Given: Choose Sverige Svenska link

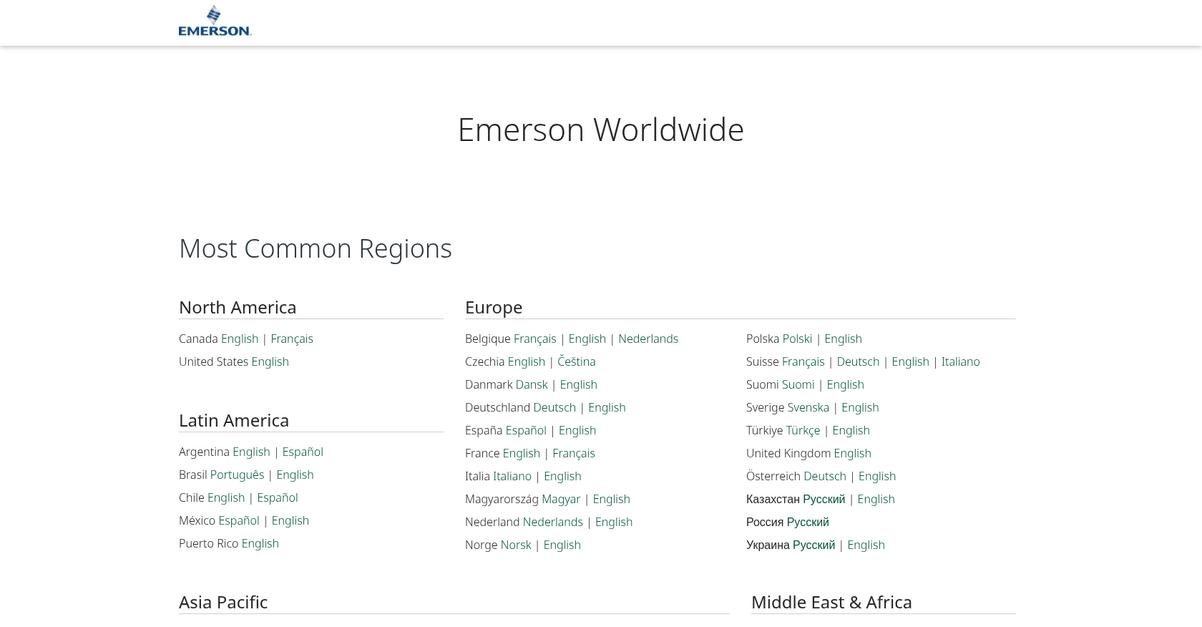Looking at the screenshot, I should 809,408.
